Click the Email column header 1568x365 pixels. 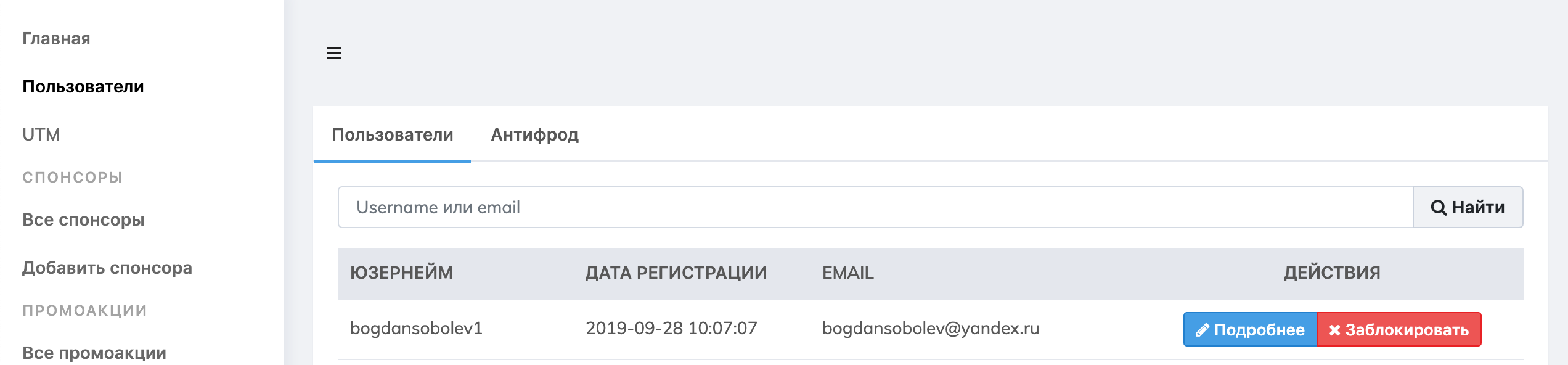pos(847,273)
